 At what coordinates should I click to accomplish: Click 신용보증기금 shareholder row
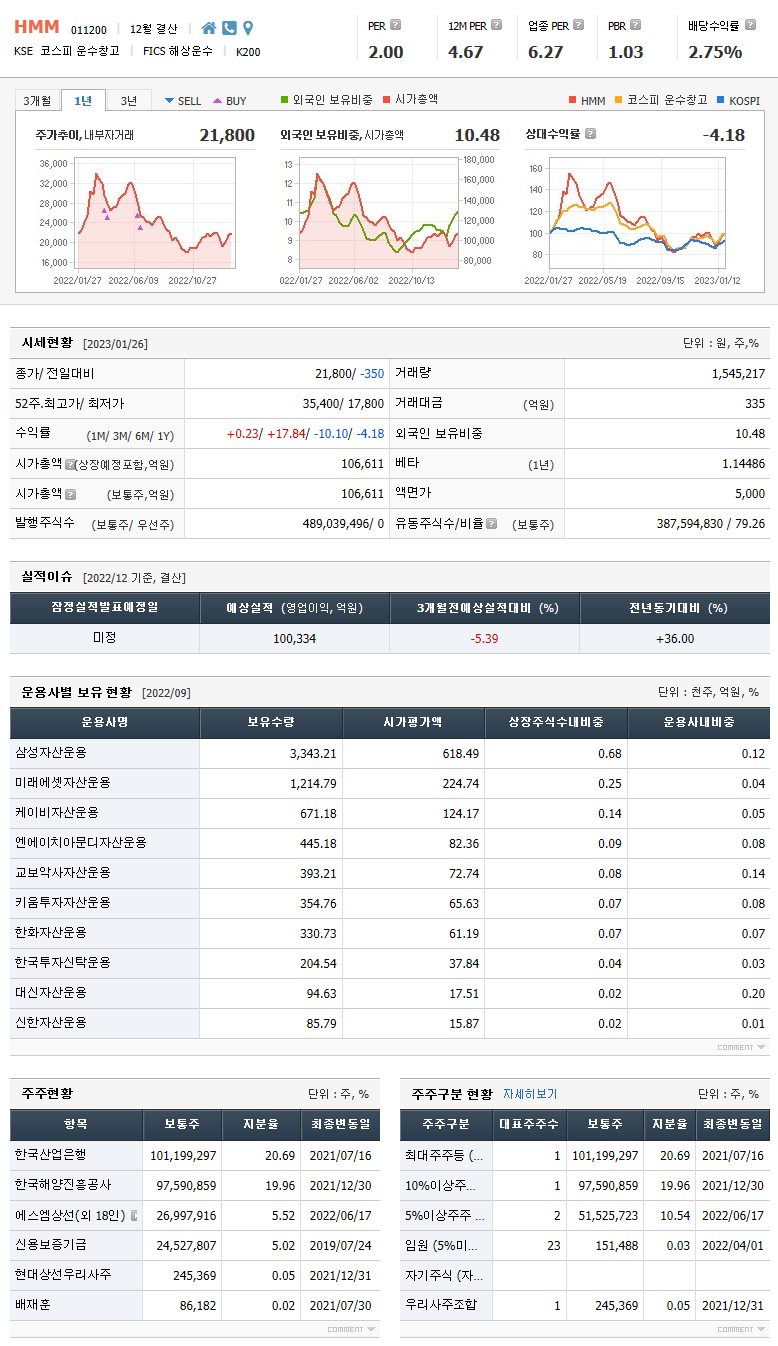pos(195,1245)
